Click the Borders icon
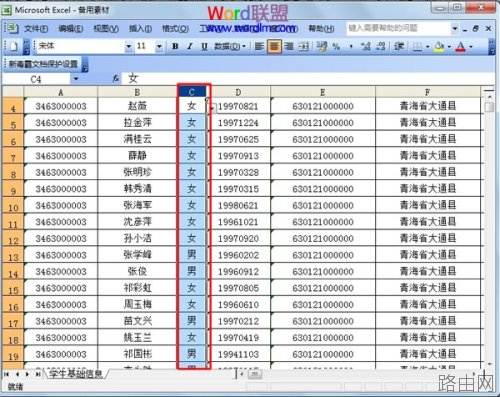Image resolution: width=500 pixels, height=397 pixels. coord(417,46)
